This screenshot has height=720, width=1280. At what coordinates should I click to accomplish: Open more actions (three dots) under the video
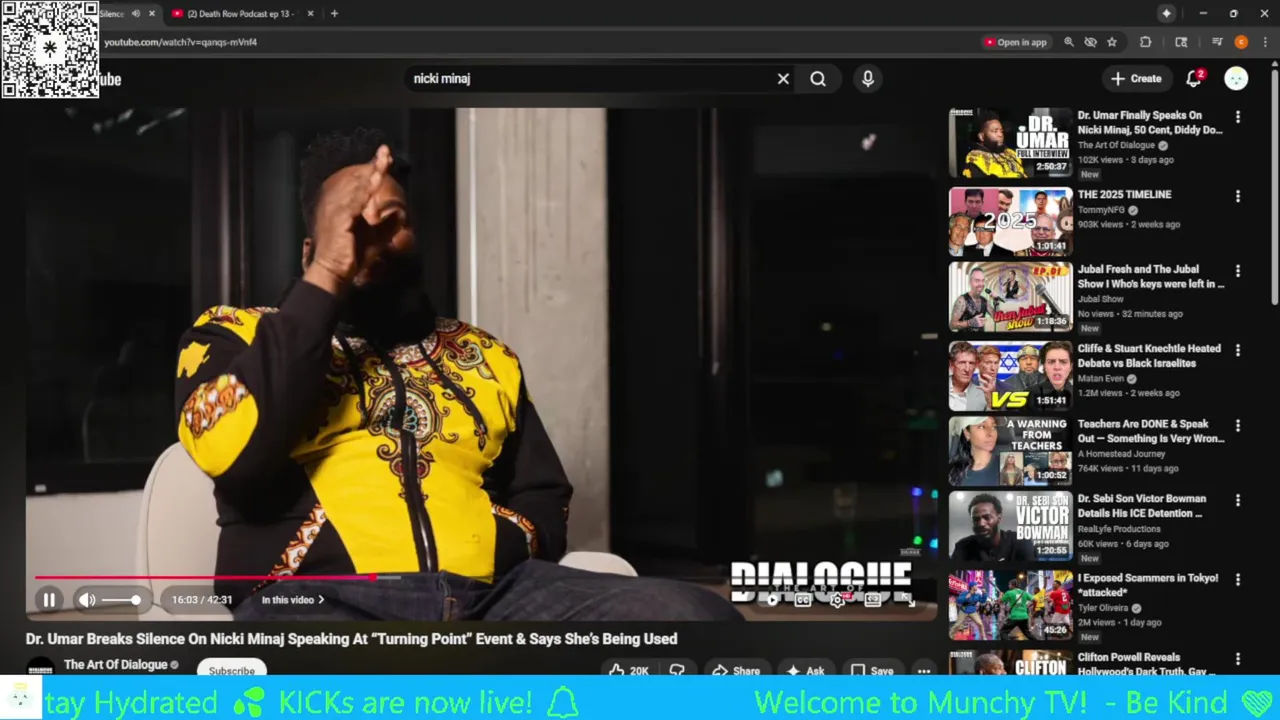coord(924,670)
